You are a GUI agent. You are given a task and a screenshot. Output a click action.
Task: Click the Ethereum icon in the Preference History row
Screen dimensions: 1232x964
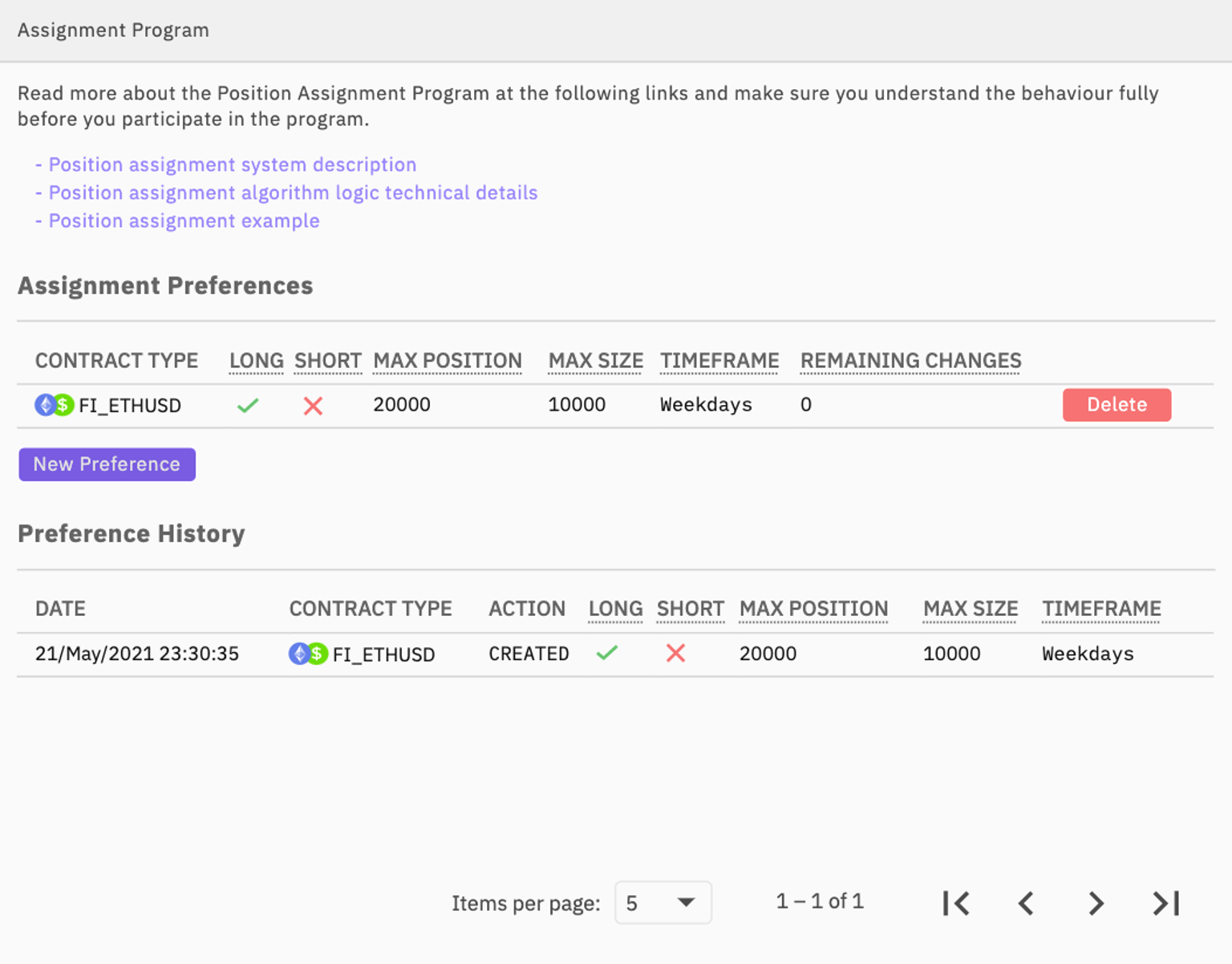coord(299,654)
